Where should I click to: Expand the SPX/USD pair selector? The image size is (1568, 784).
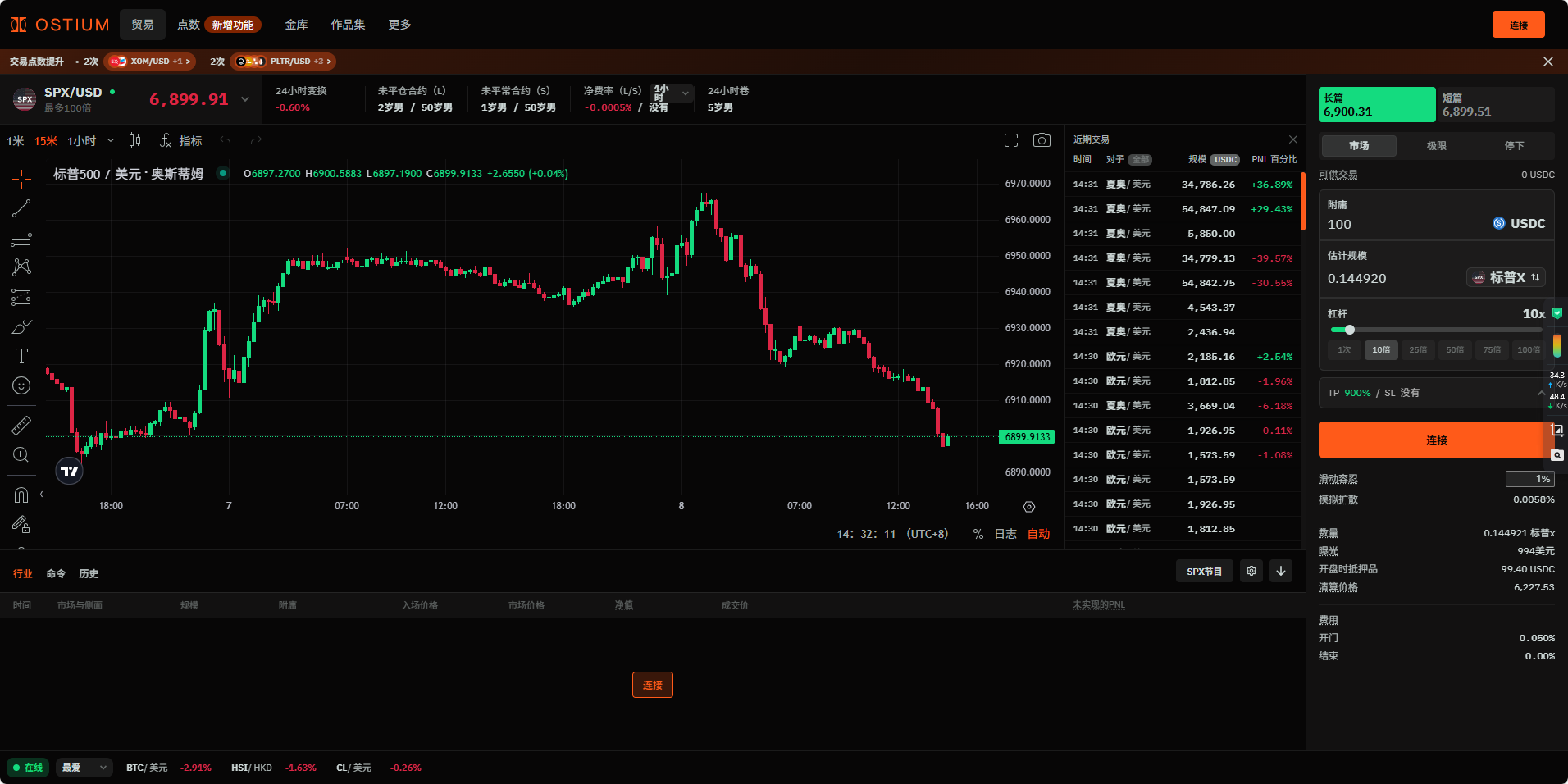click(x=244, y=99)
